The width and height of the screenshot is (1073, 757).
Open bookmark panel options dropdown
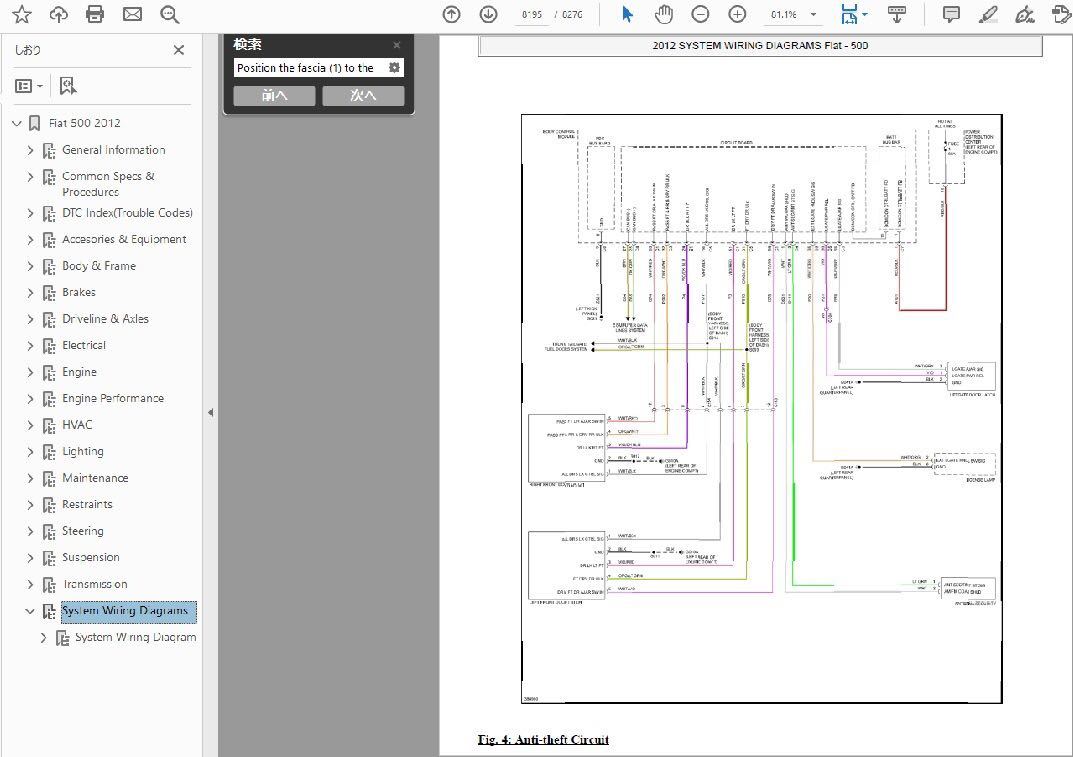(x=29, y=86)
